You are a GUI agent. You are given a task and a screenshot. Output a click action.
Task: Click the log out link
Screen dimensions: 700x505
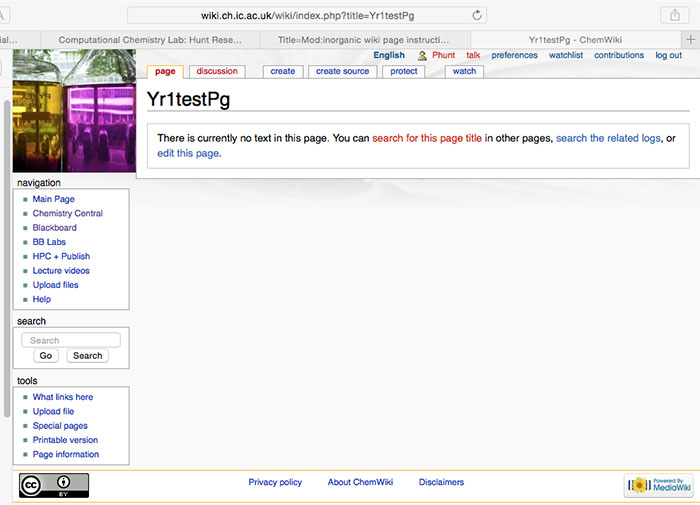[x=668, y=56]
